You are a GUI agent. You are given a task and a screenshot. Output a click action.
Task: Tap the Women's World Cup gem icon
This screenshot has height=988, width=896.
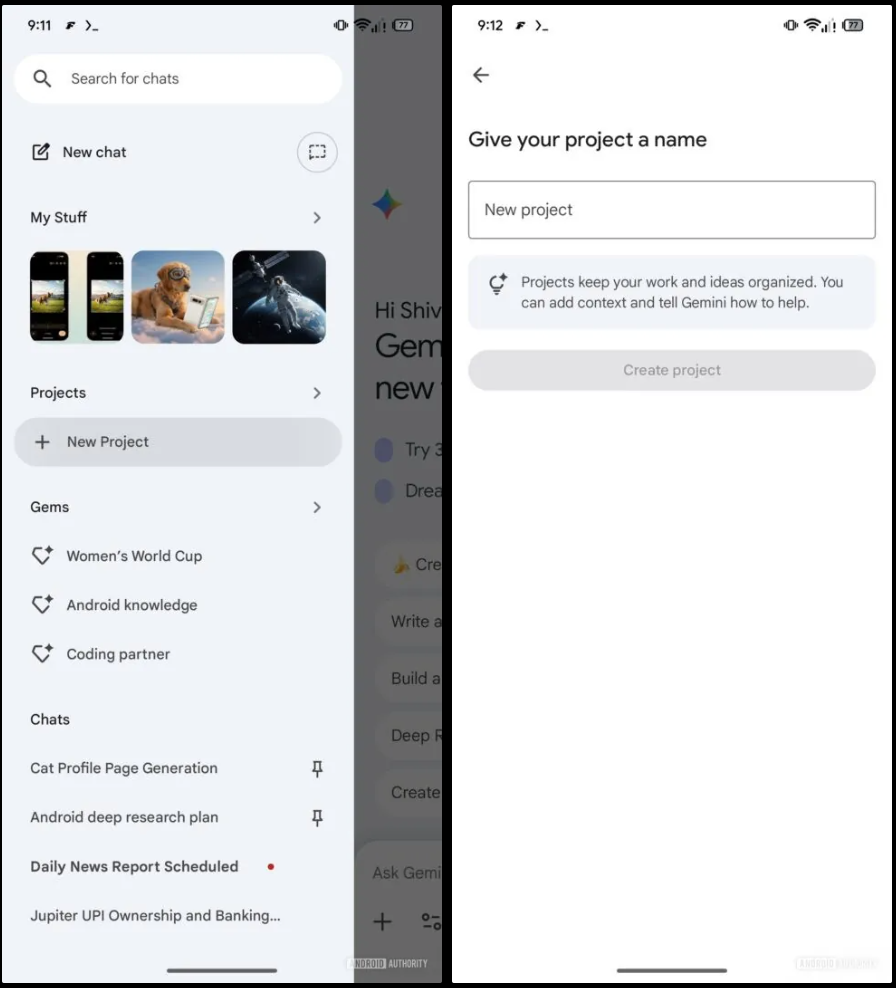[x=42, y=556]
